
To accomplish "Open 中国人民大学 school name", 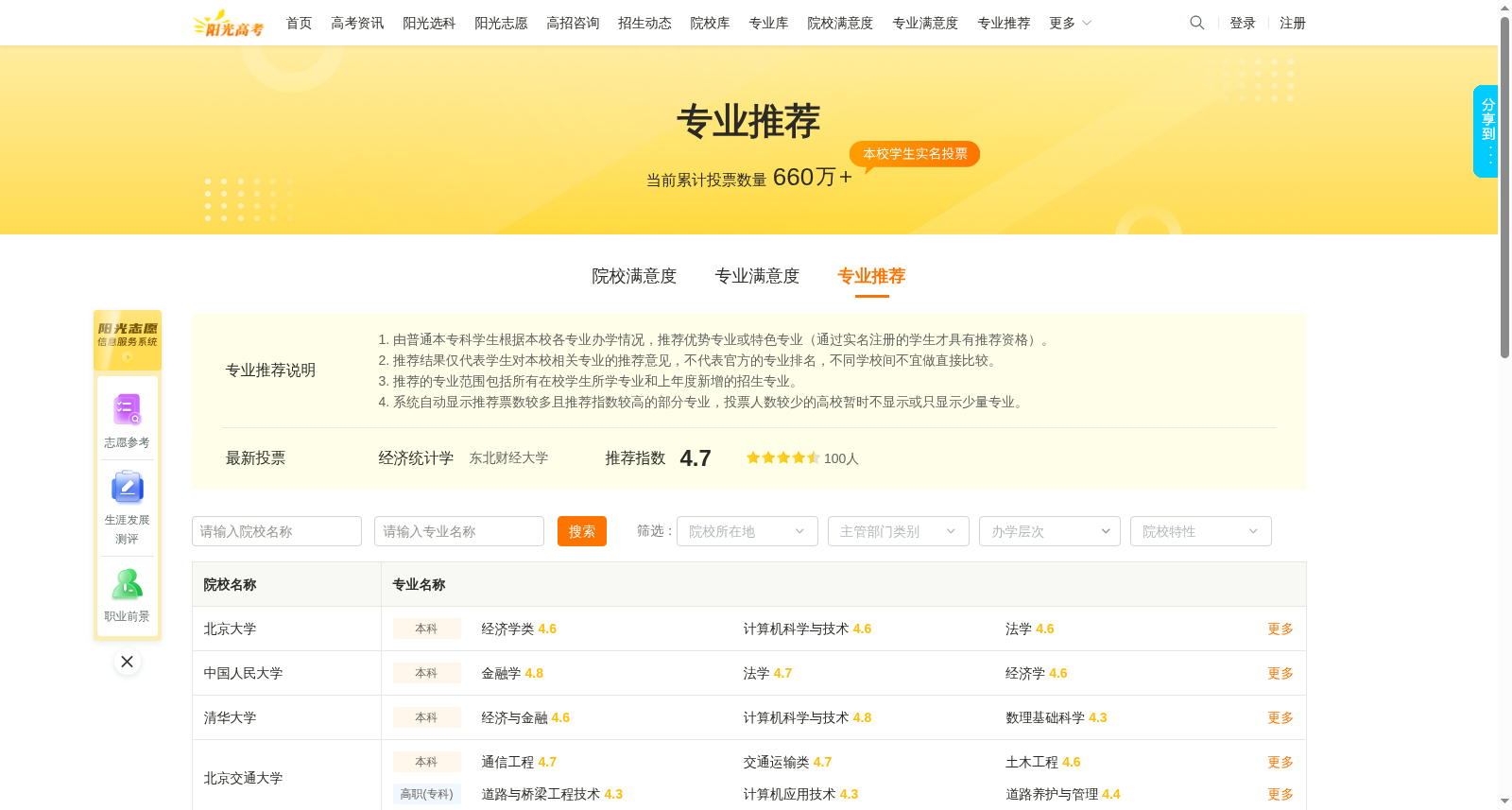I will pyautogui.click(x=243, y=673).
